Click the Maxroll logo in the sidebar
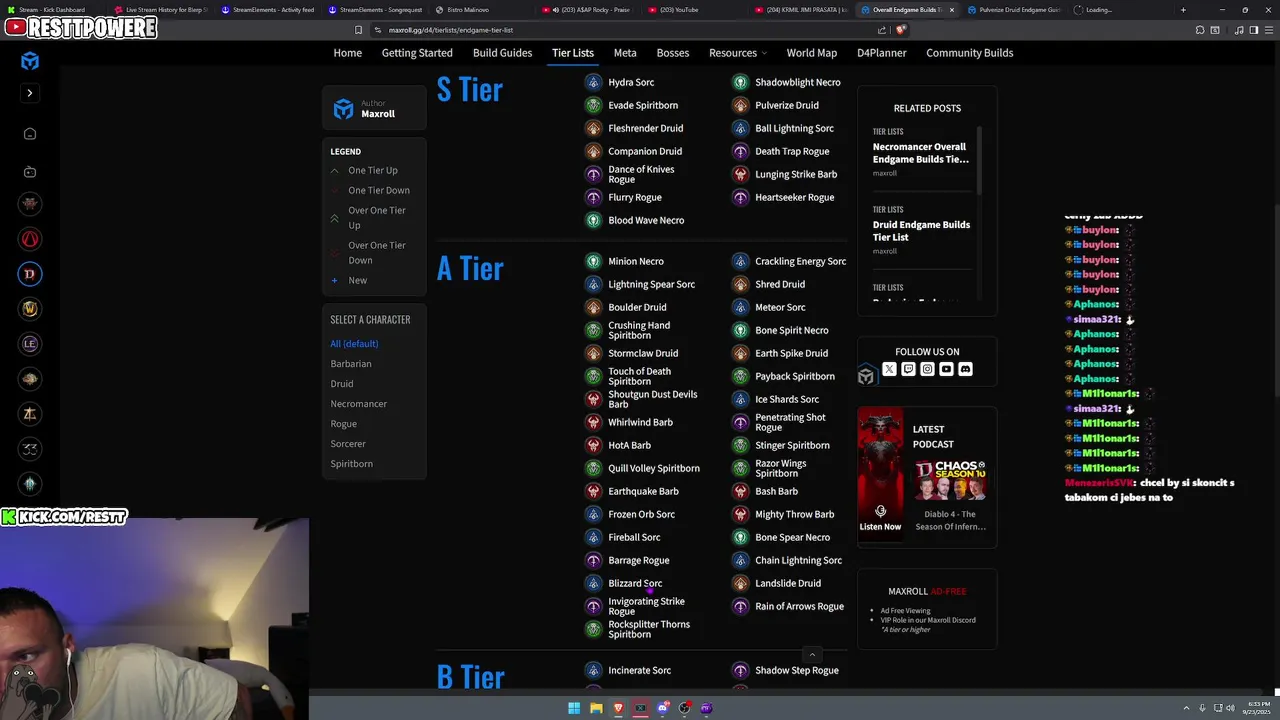 pyautogui.click(x=30, y=62)
